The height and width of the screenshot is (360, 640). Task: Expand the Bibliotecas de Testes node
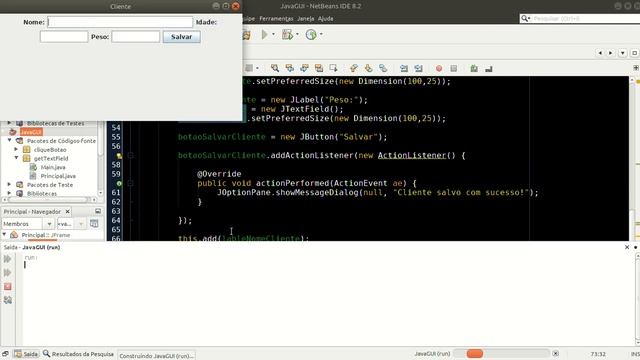click(x=9, y=123)
